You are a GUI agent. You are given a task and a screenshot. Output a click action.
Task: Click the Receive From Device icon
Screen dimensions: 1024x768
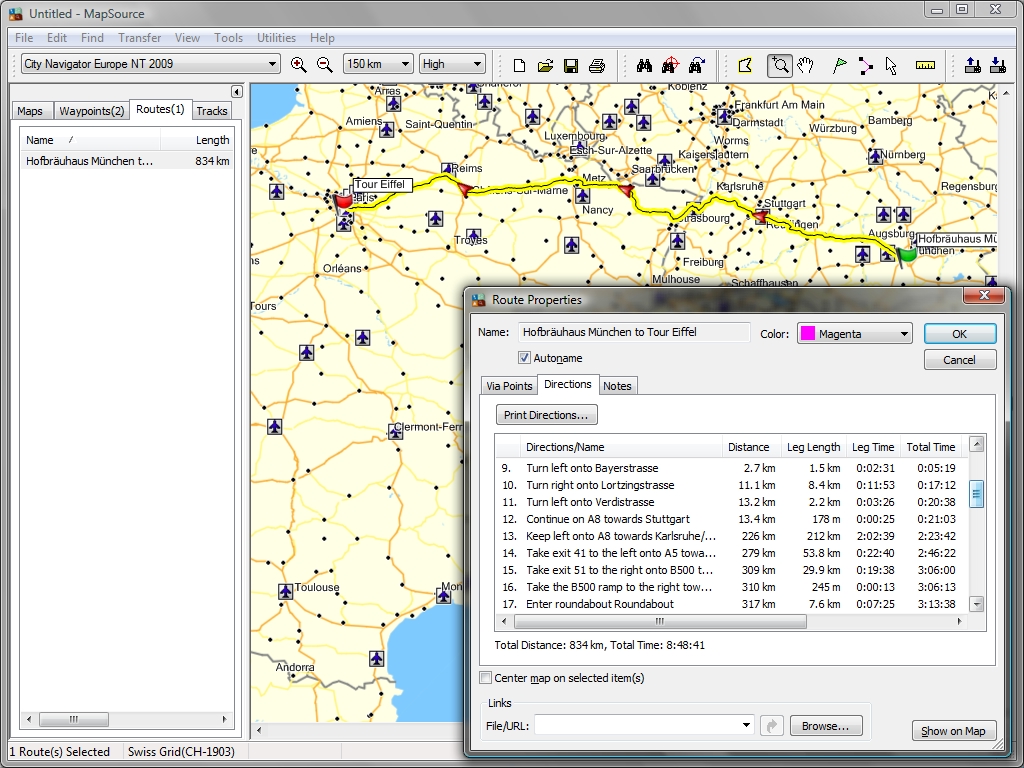click(x=998, y=65)
